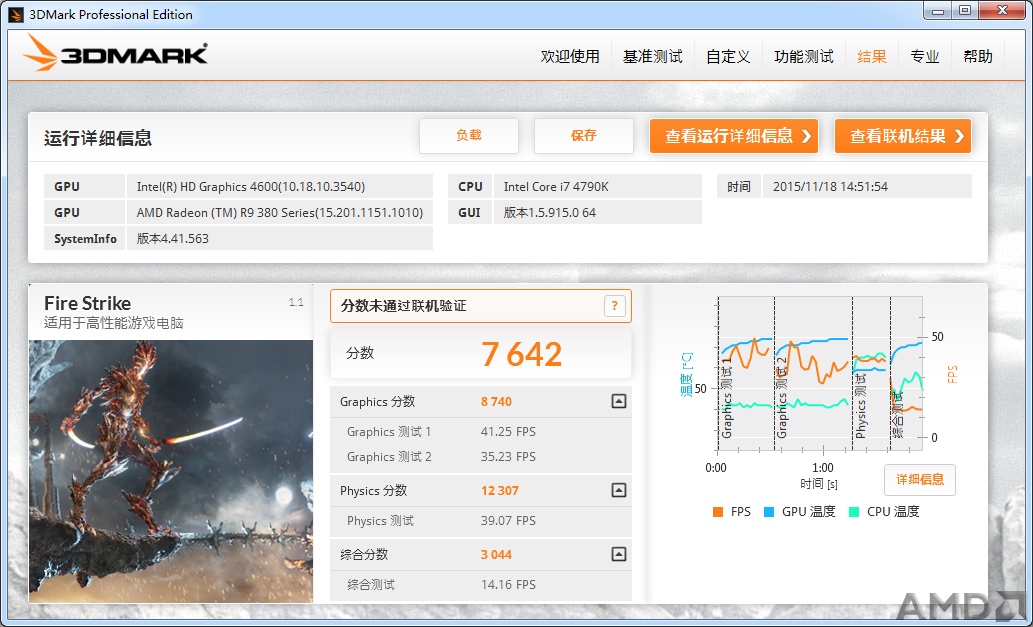The height and width of the screenshot is (627, 1033).
Task: Click the 综合测试 row label
Action: point(371,585)
